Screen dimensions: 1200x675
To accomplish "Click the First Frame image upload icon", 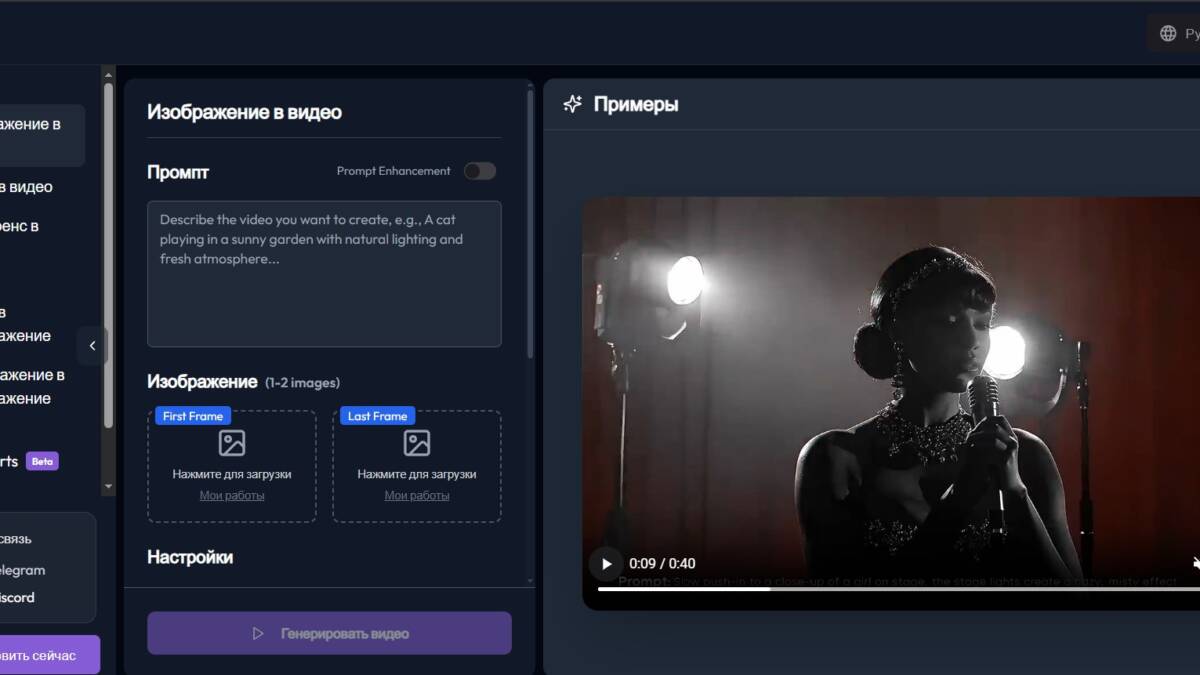I will coord(232,443).
